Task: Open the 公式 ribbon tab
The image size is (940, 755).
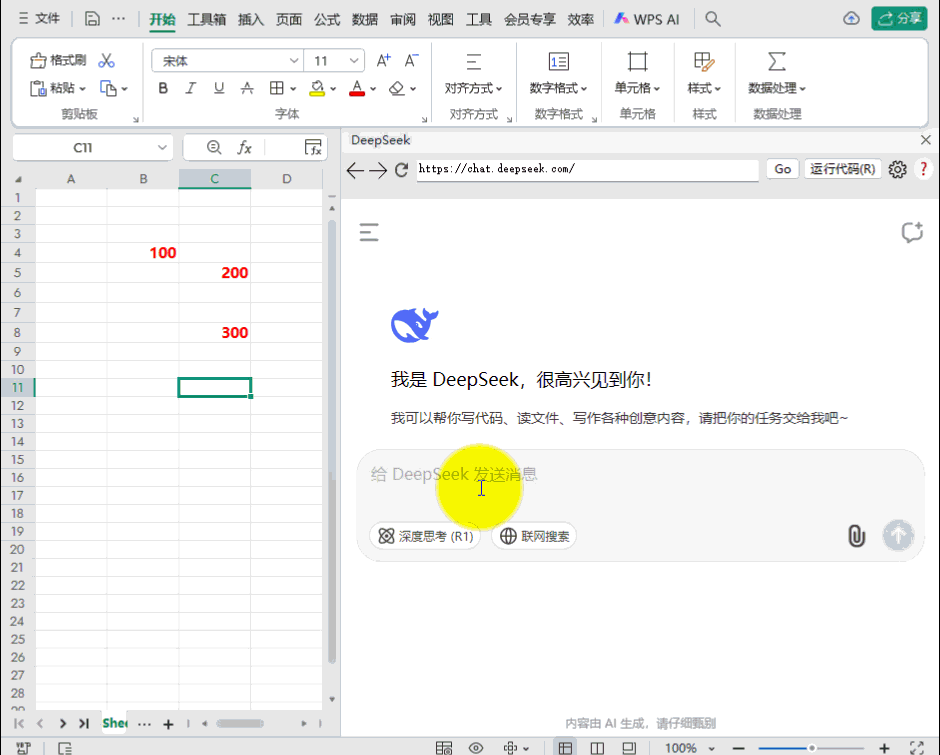Action: click(327, 19)
